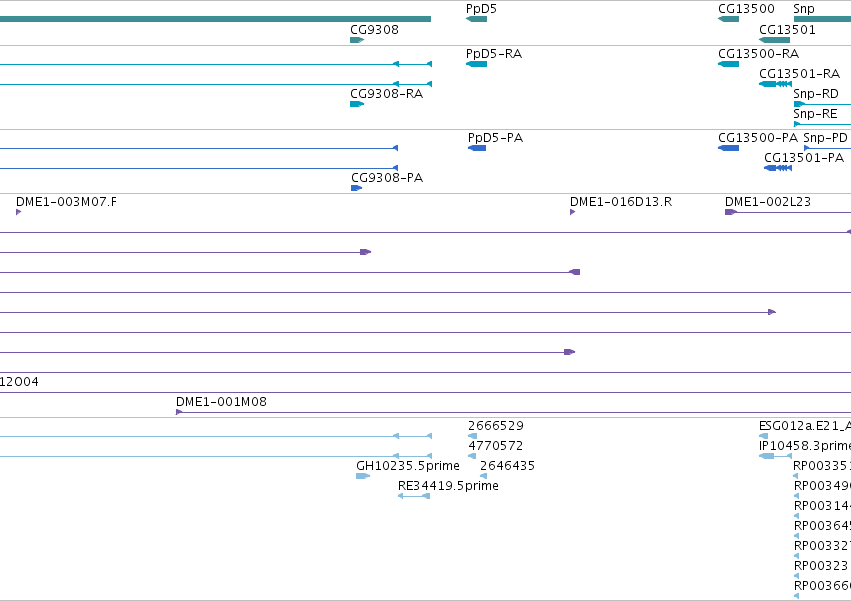
Task: Click the PpD5-PA protein feature
Action: [477, 148]
